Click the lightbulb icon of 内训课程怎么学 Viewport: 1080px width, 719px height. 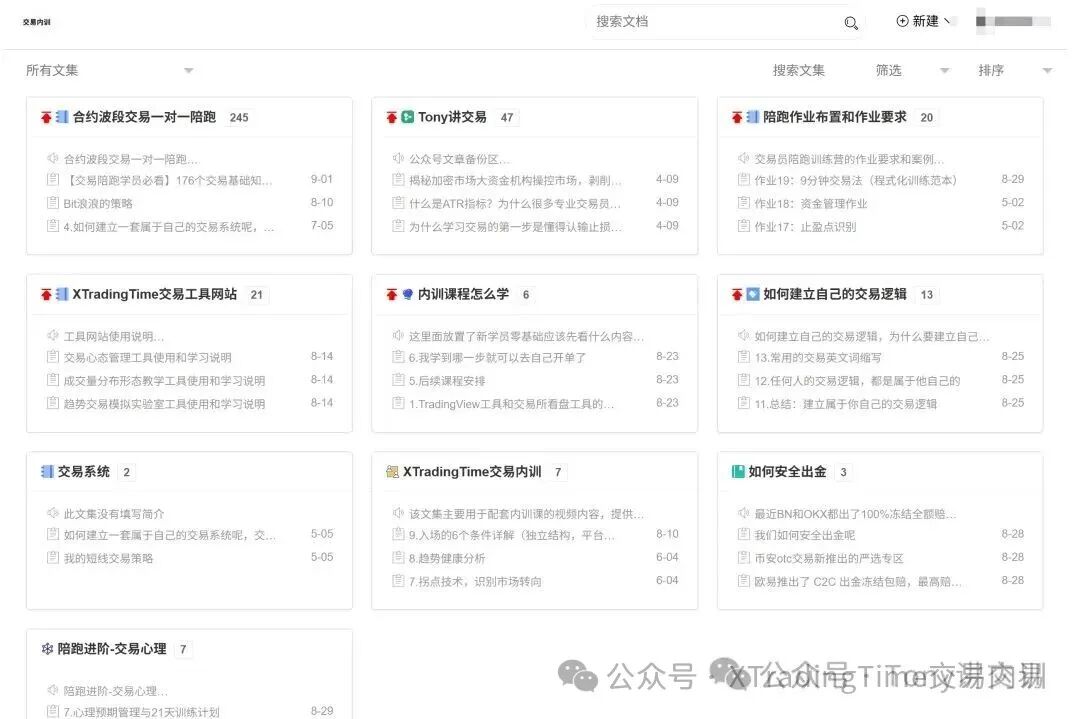click(408, 295)
